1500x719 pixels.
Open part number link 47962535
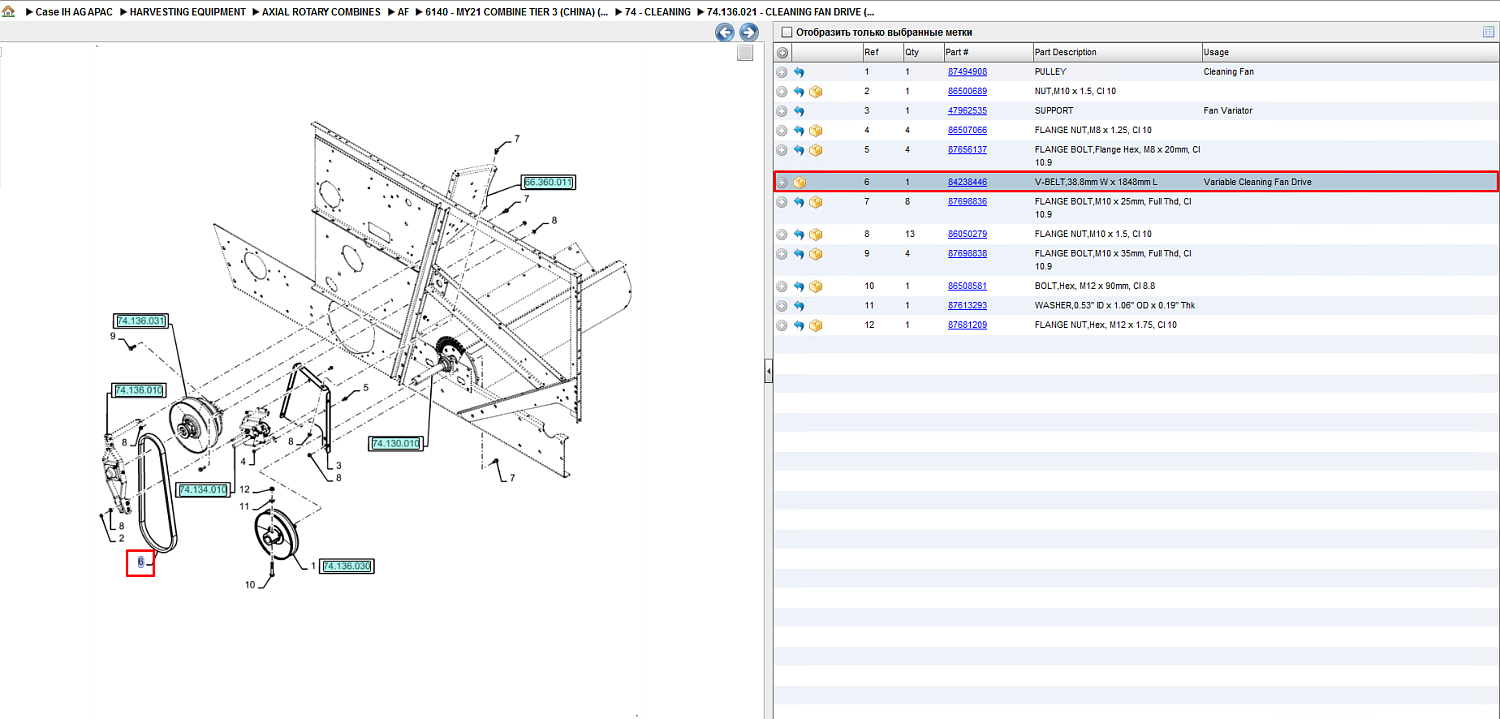pos(967,111)
